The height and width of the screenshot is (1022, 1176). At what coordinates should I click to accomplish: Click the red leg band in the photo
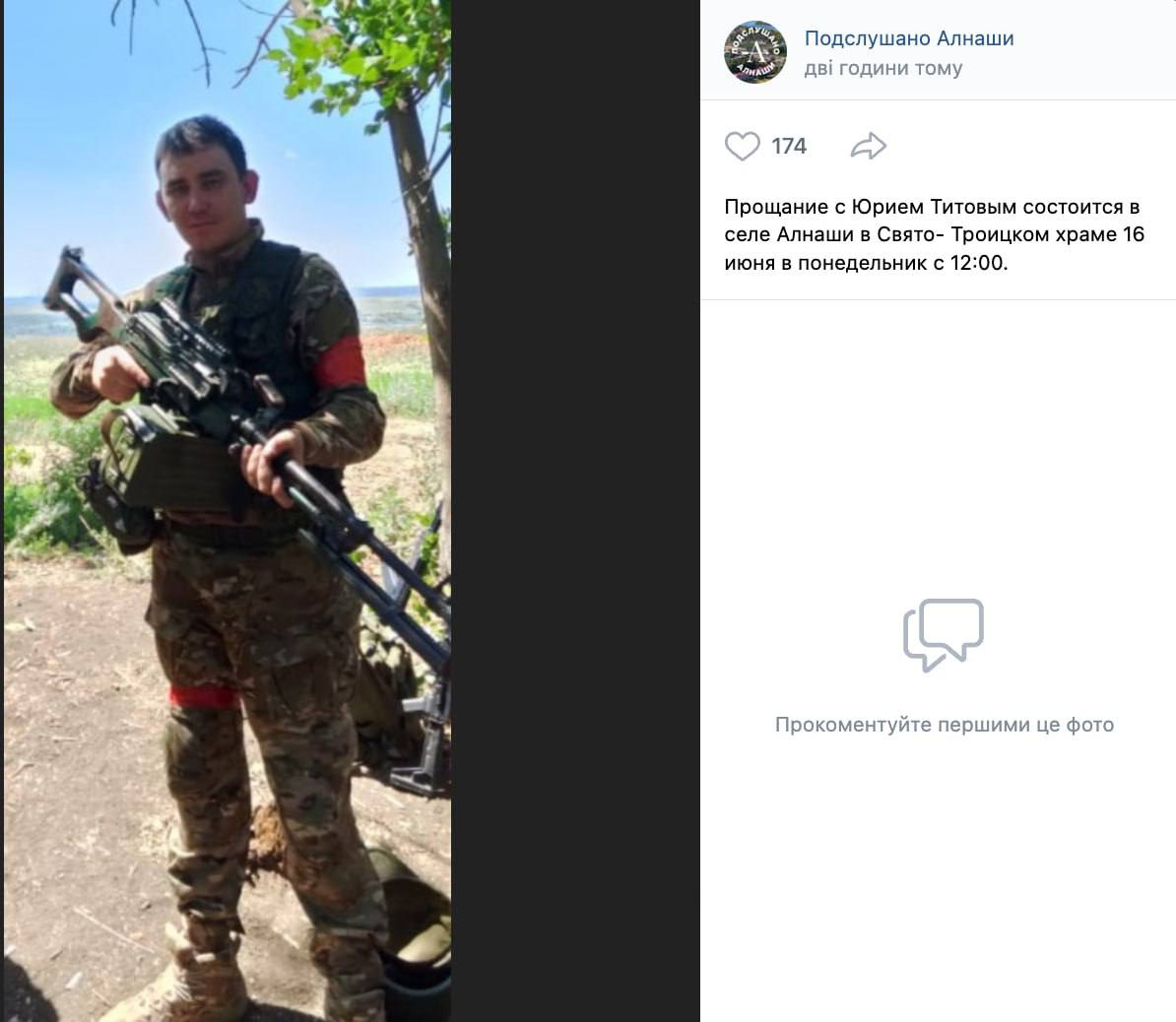[x=204, y=697]
